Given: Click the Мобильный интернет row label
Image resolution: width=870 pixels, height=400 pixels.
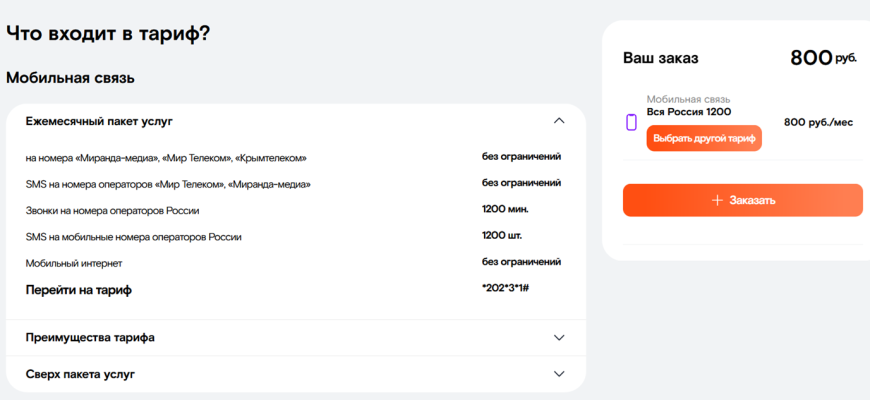Looking at the screenshot, I should point(74,263).
